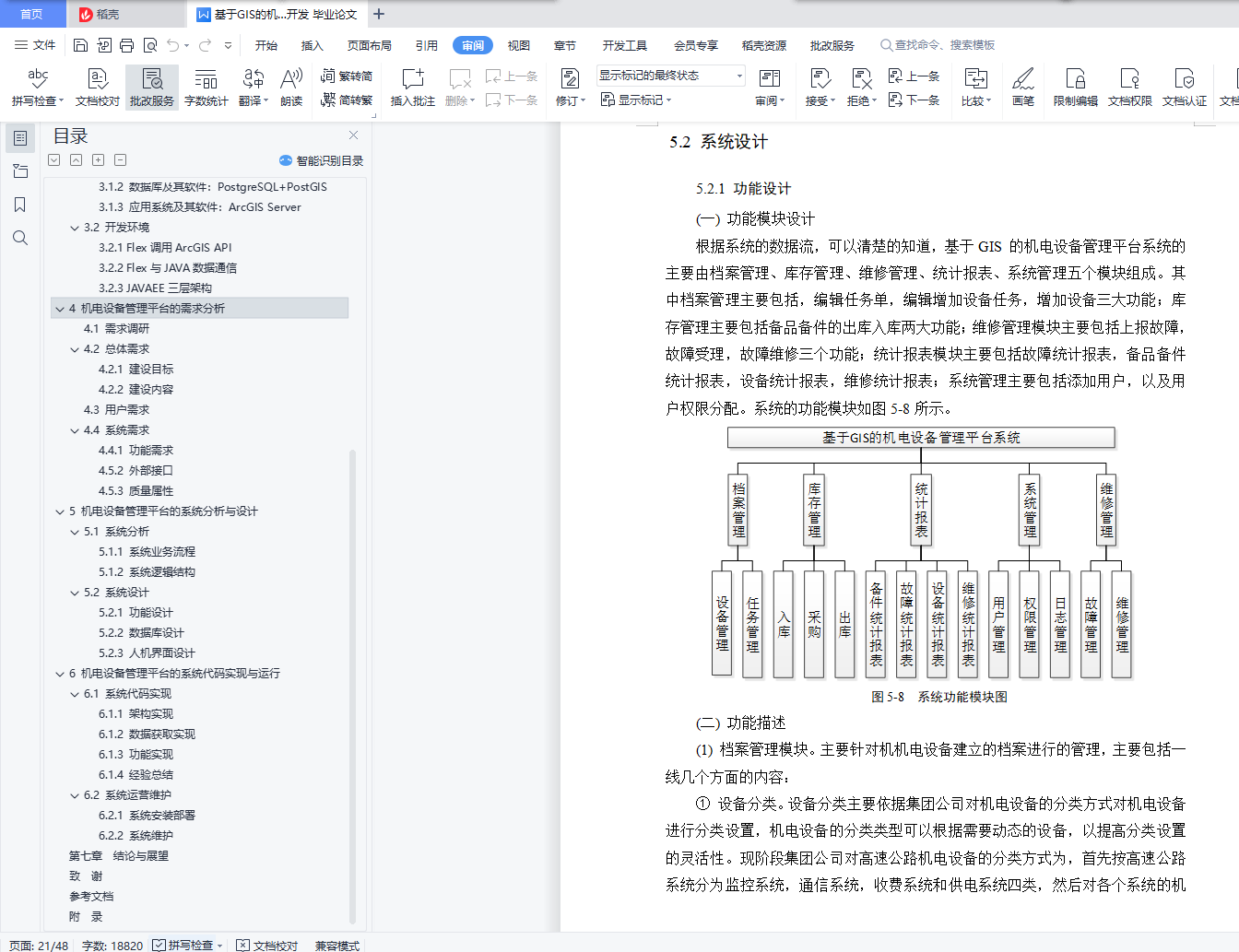Image resolution: width=1239 pixels, height=952 pixels.
Task: Click the 查找命令、搜索模板 search box
Action: (x=938, y=45)
